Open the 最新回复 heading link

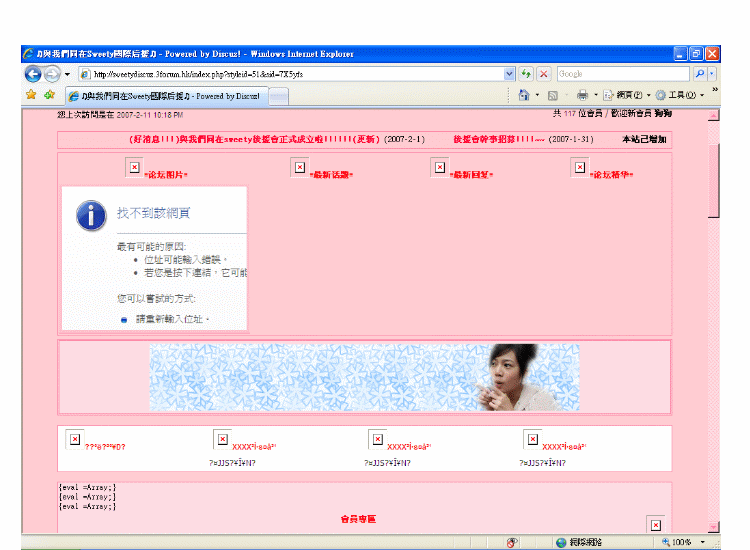tap(472, 175)
